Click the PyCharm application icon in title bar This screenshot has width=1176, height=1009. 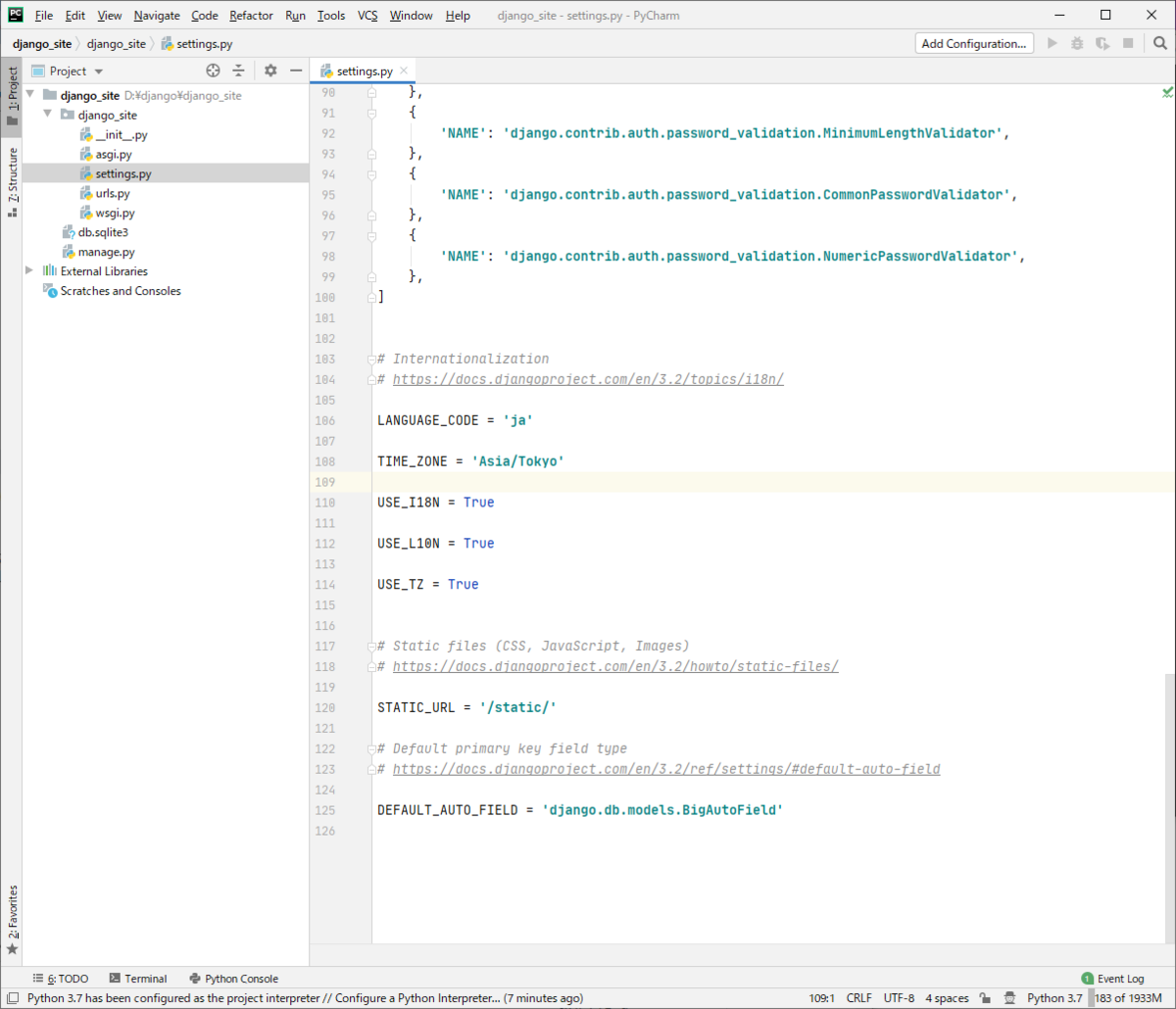coord(15,15)
